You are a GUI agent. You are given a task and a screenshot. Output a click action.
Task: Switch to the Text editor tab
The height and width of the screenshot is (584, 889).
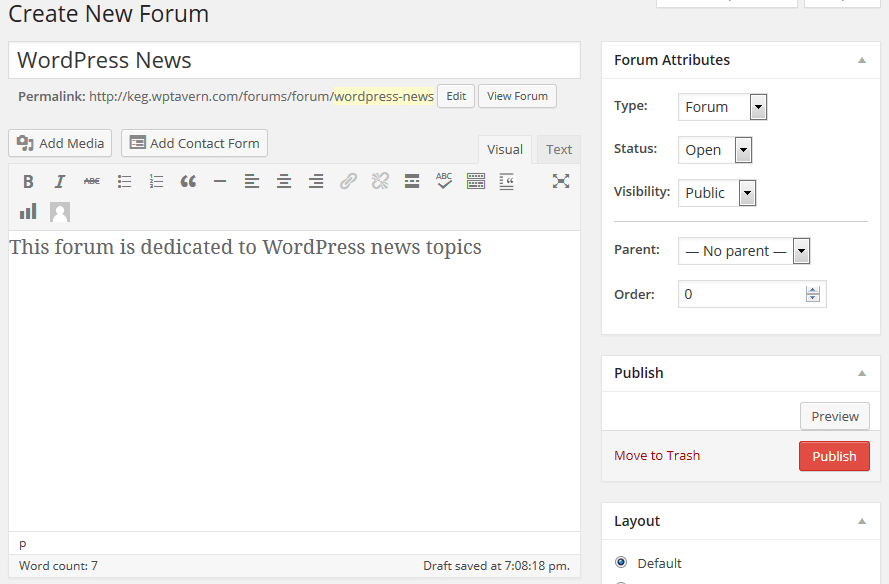tap(558, 150)
